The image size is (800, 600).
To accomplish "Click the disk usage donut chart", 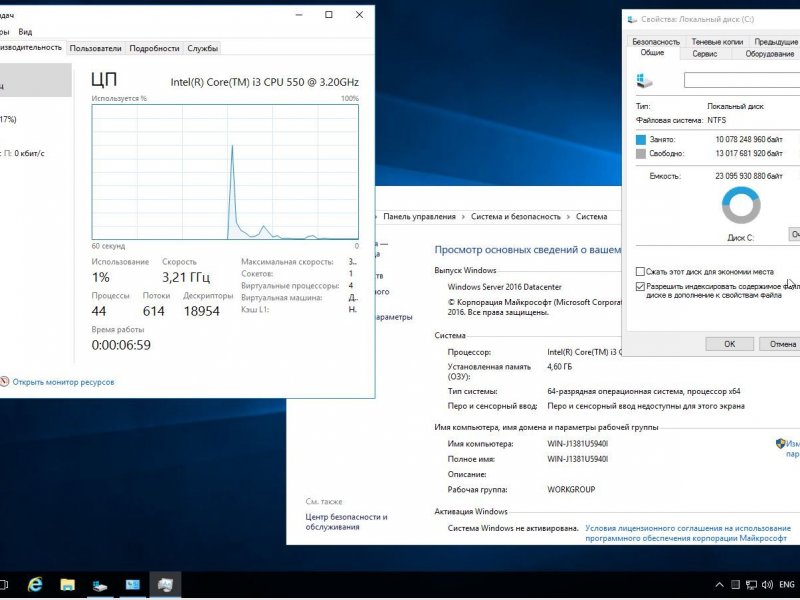I will click(x=741, y=205).
